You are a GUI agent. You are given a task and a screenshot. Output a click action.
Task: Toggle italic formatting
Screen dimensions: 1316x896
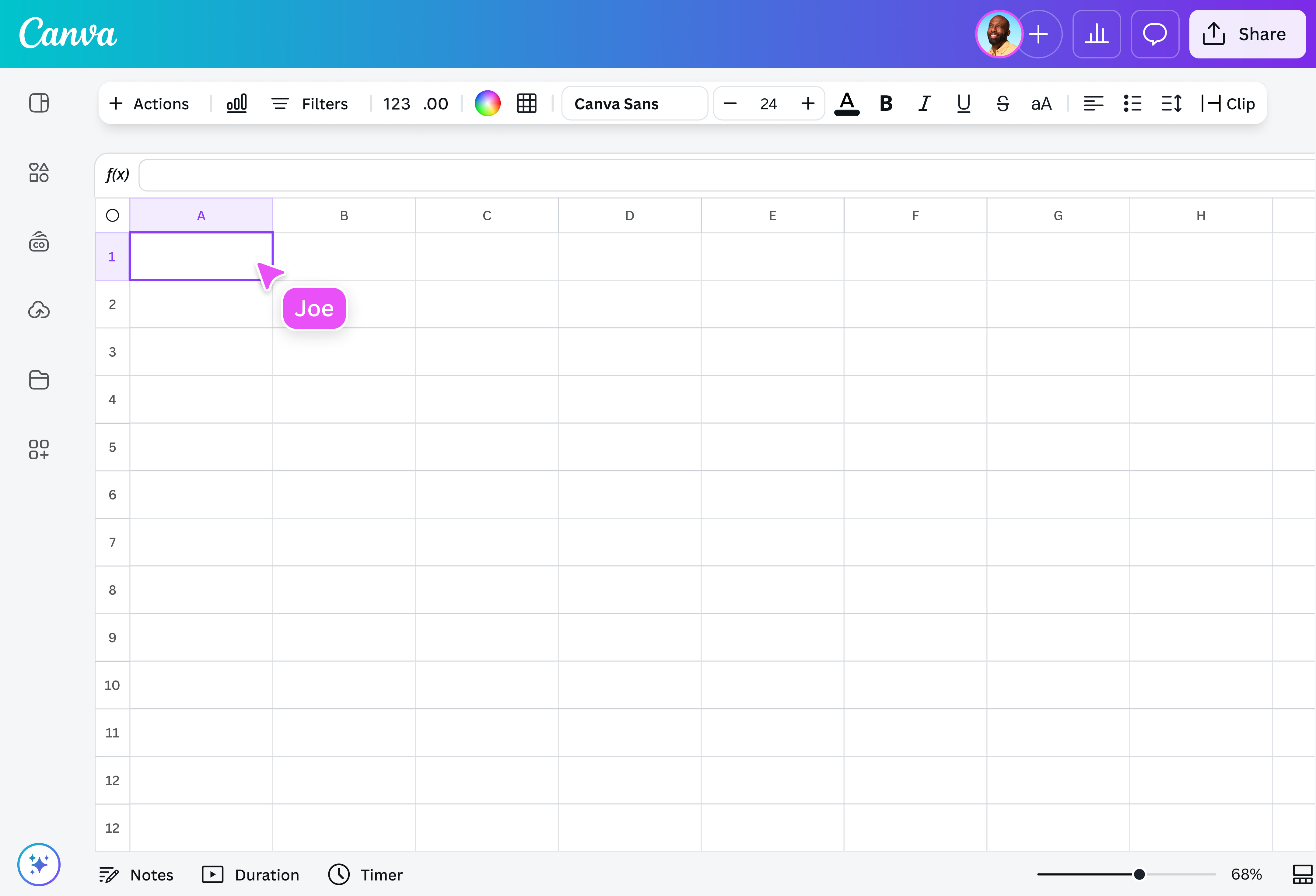pos(924,103)
